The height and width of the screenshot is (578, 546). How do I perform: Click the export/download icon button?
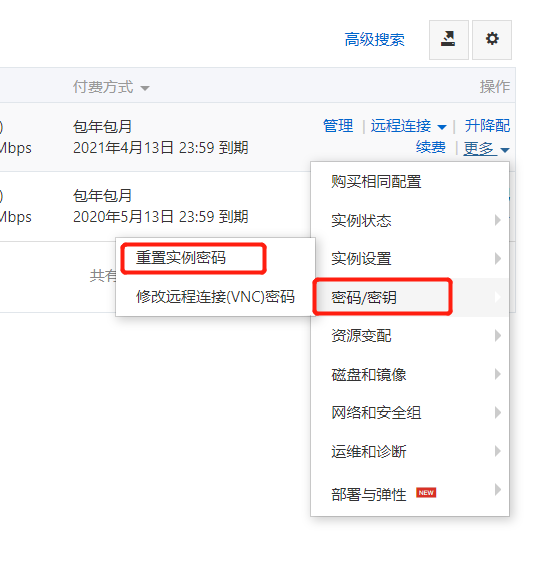click(x=449, y=39)
